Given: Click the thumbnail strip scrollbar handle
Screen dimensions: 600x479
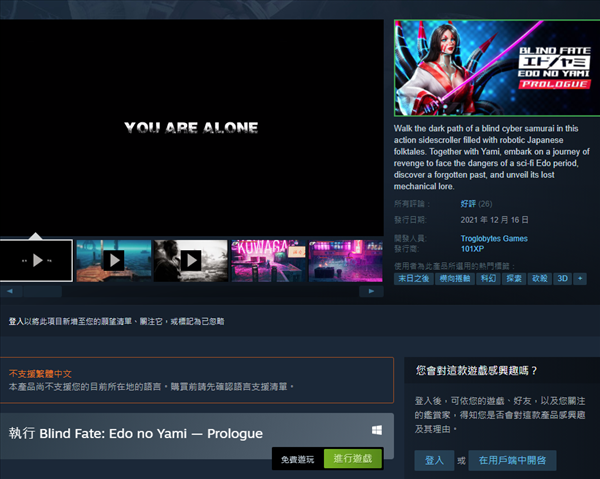Looking at the screenshot, I should click(x=43, y=291).
